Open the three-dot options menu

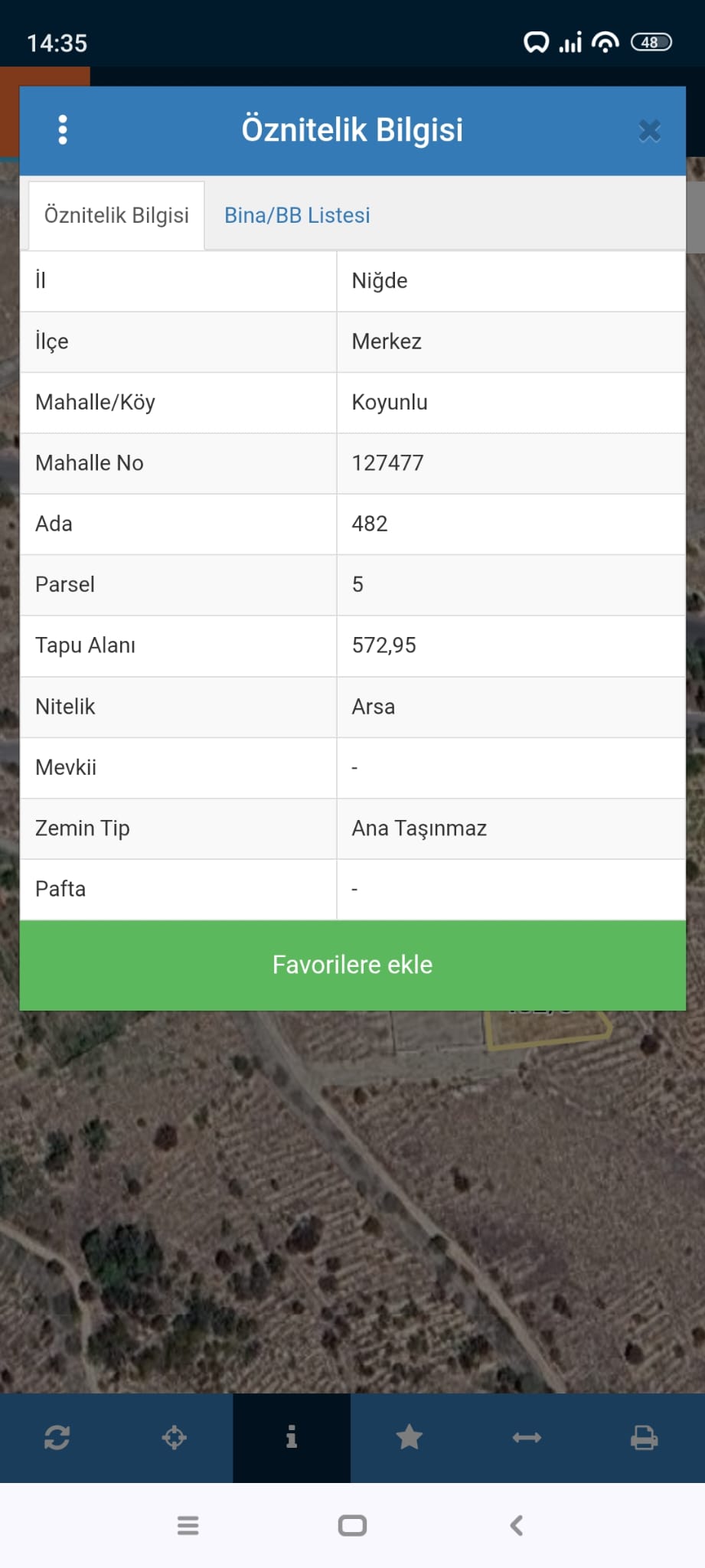[63, 130]
